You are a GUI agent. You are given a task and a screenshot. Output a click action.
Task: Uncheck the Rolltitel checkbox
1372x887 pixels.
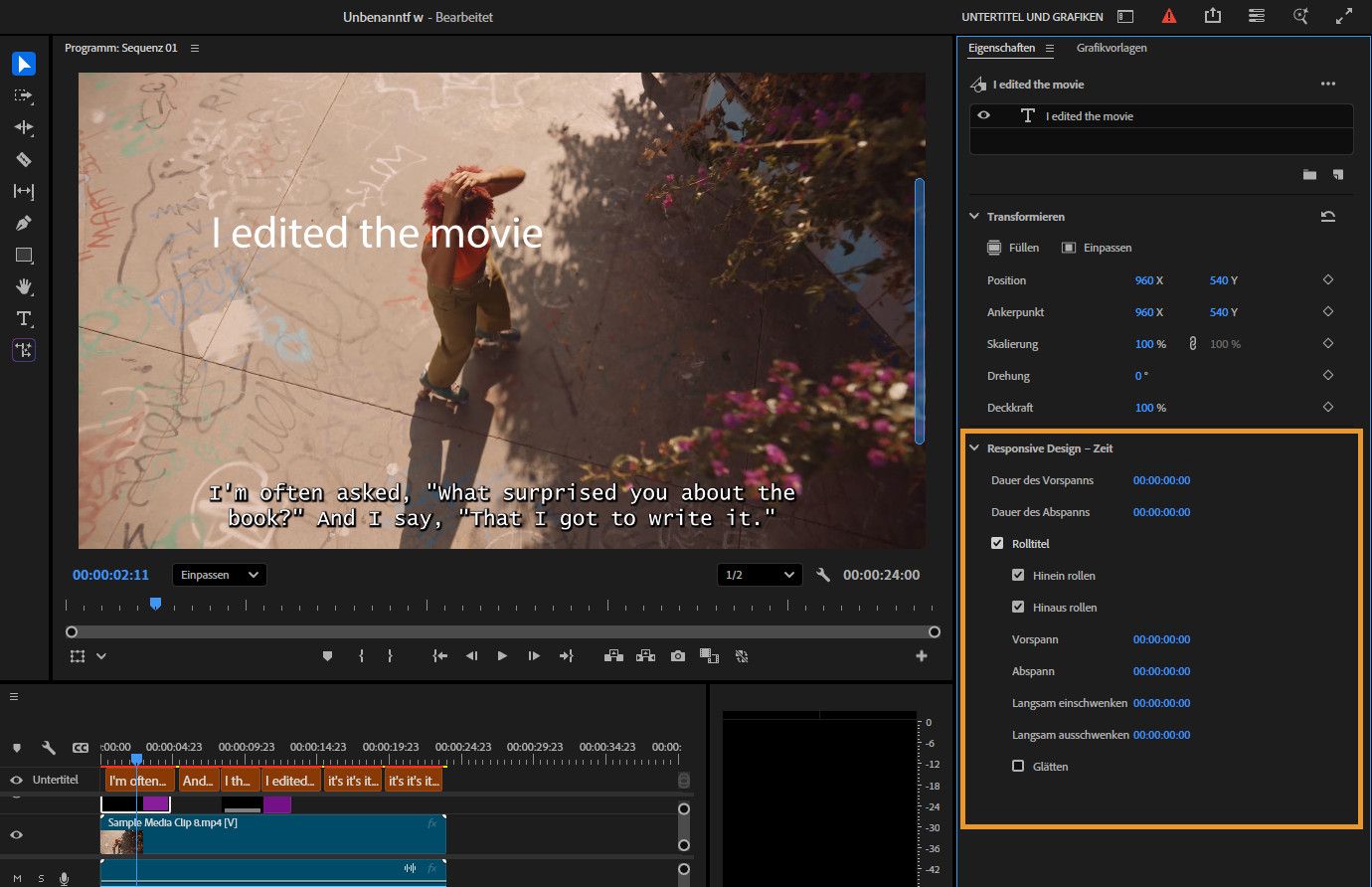pos(997,544)
